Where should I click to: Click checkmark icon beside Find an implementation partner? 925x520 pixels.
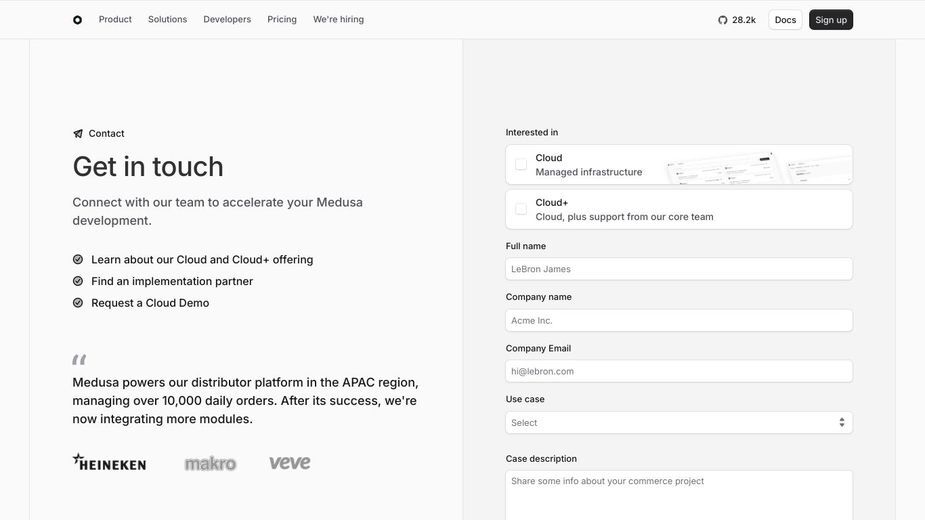point(78,281)
